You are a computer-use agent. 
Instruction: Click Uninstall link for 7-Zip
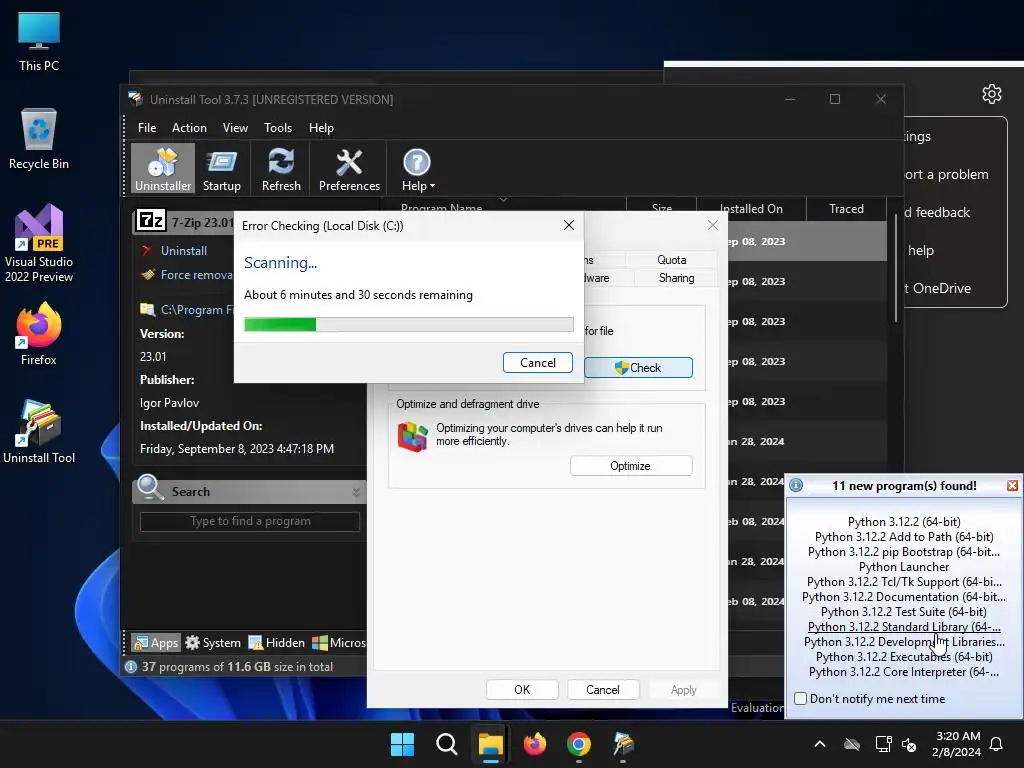184,251
